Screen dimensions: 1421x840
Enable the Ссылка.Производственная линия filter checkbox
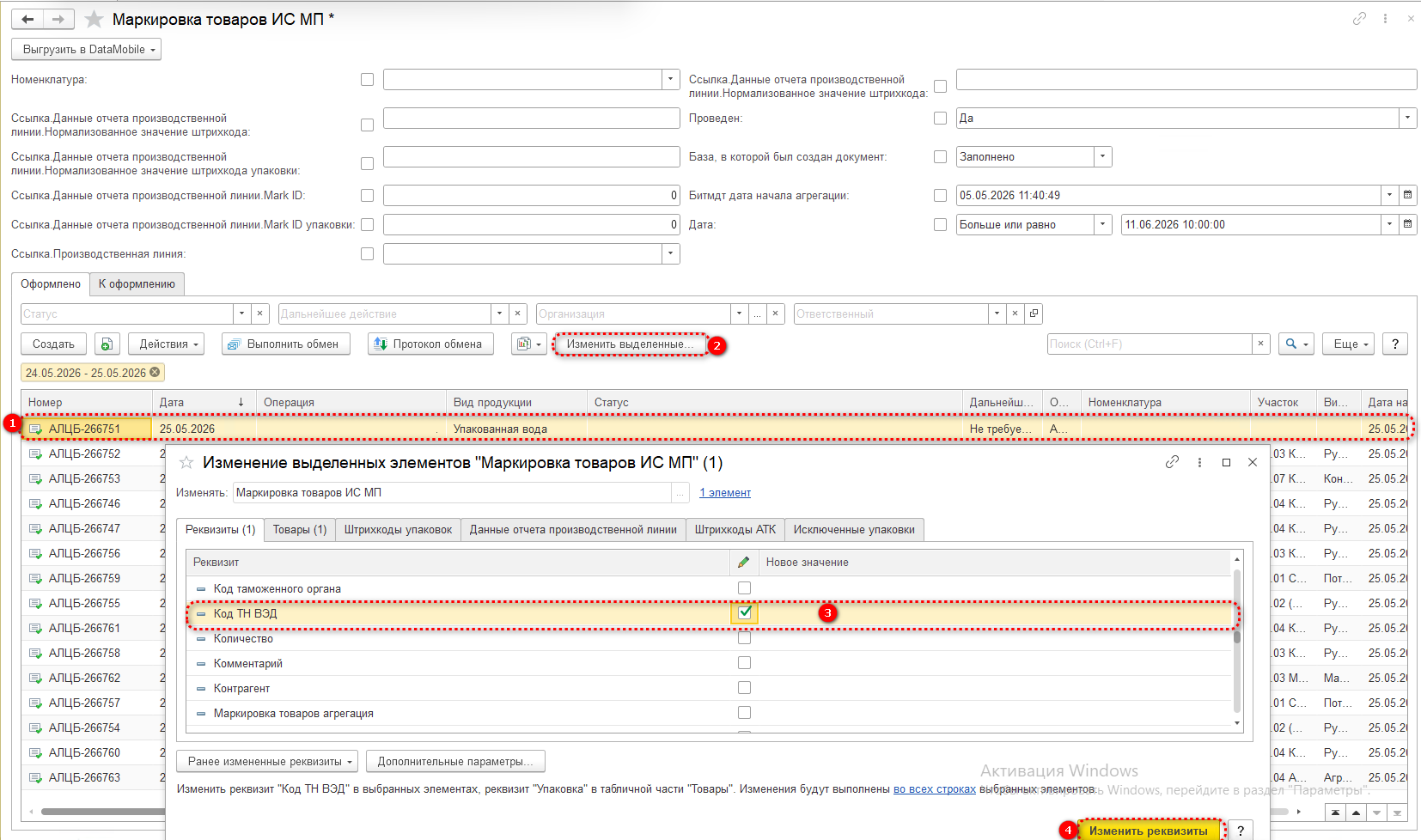click(x=367, y=254)
